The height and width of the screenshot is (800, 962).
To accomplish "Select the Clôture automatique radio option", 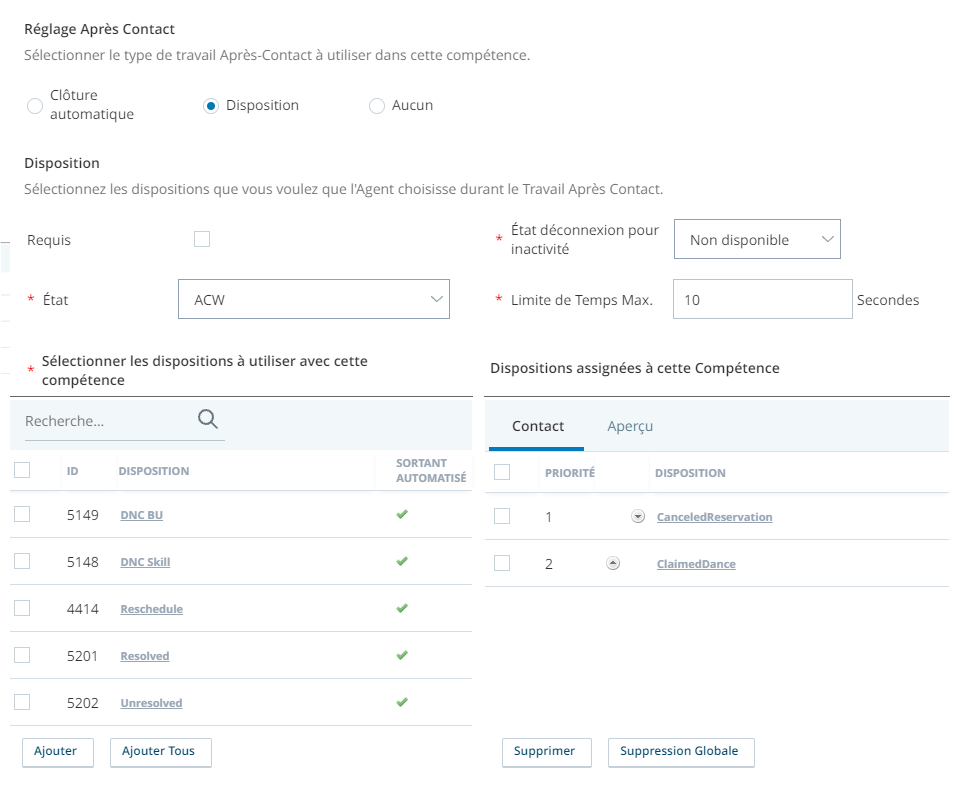I will coord(35,106).
